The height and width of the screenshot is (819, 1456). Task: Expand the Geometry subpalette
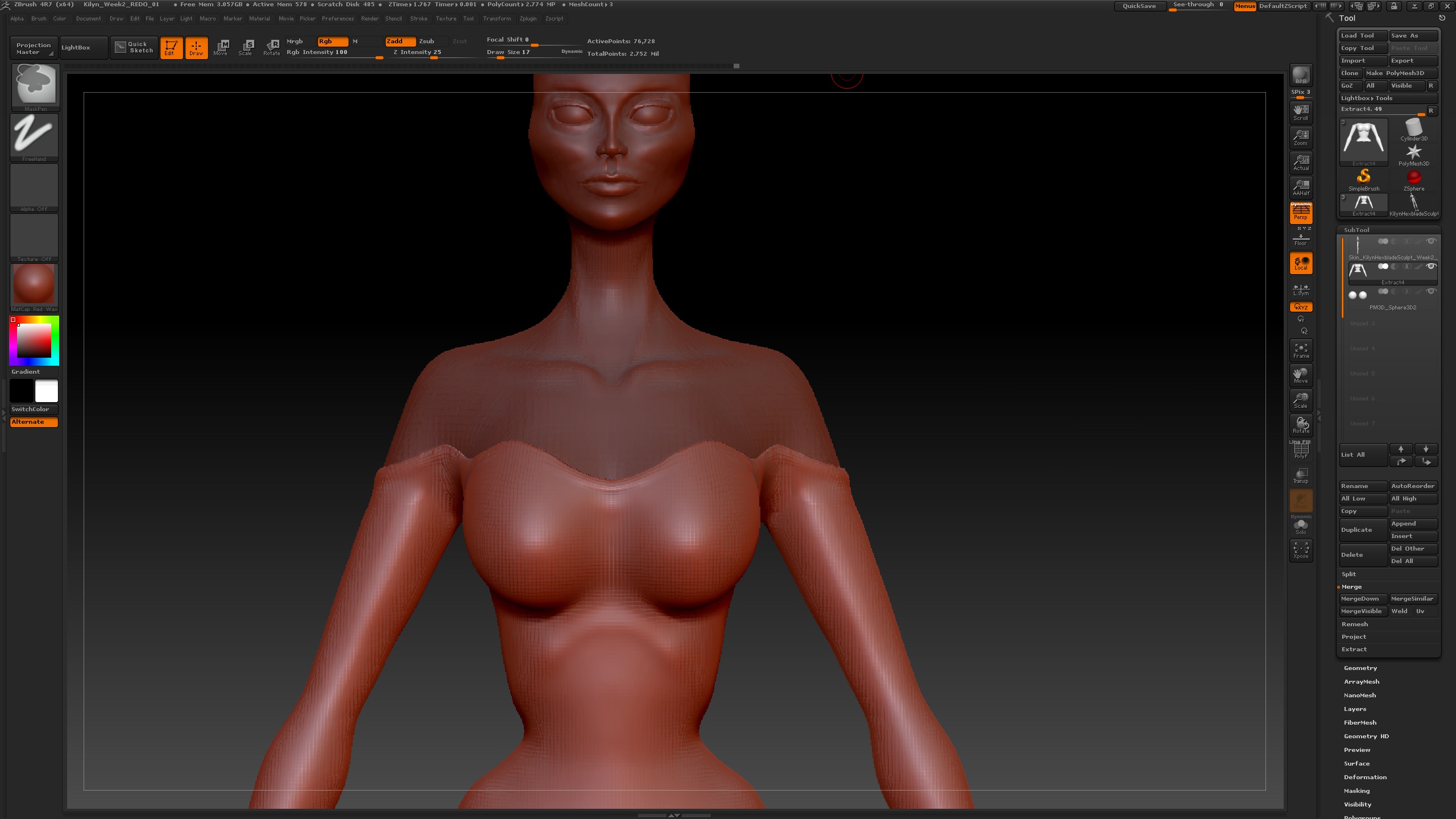(x=1360, y=668)
